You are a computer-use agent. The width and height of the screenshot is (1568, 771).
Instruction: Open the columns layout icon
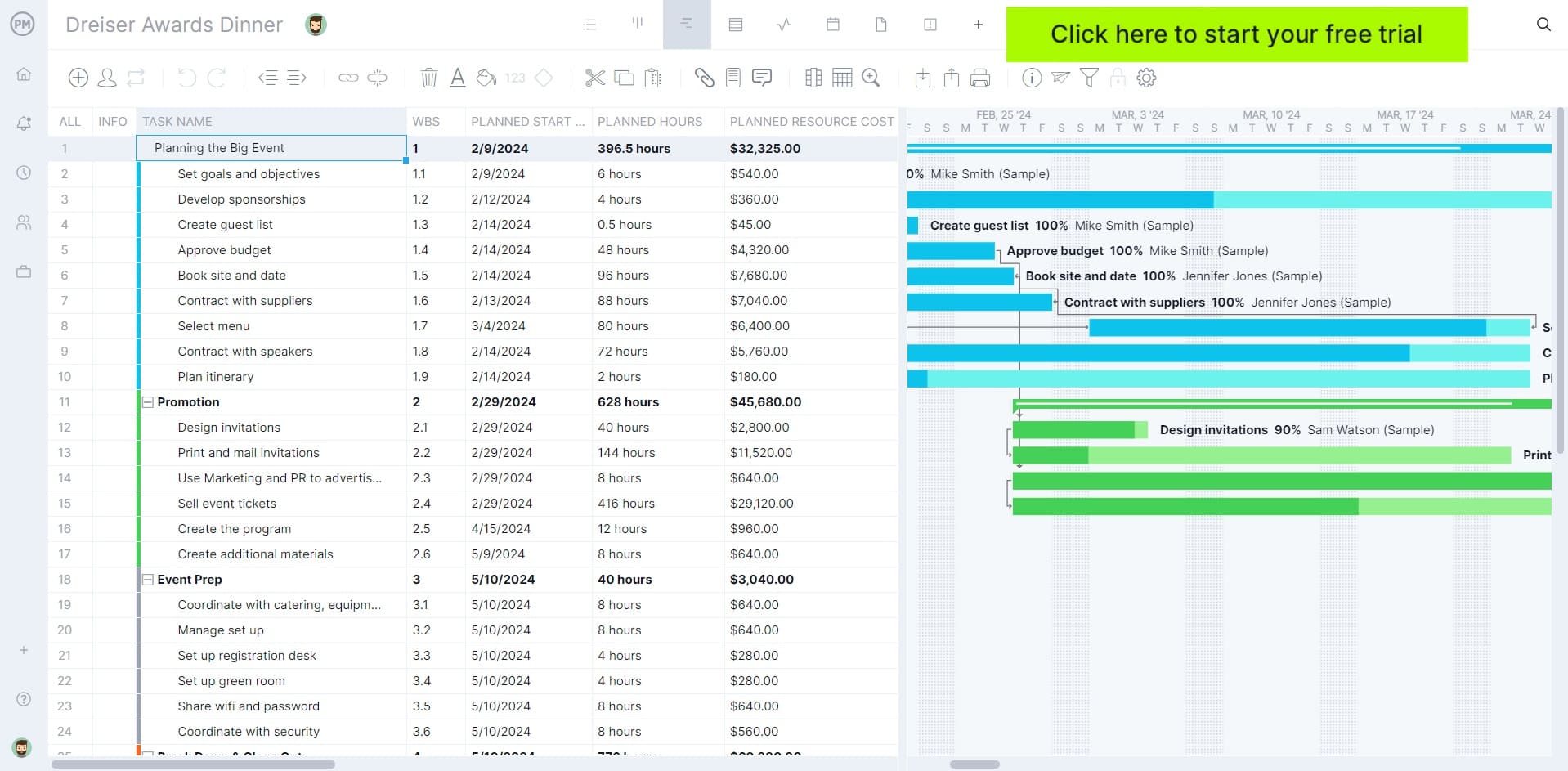tap(813, 78)
